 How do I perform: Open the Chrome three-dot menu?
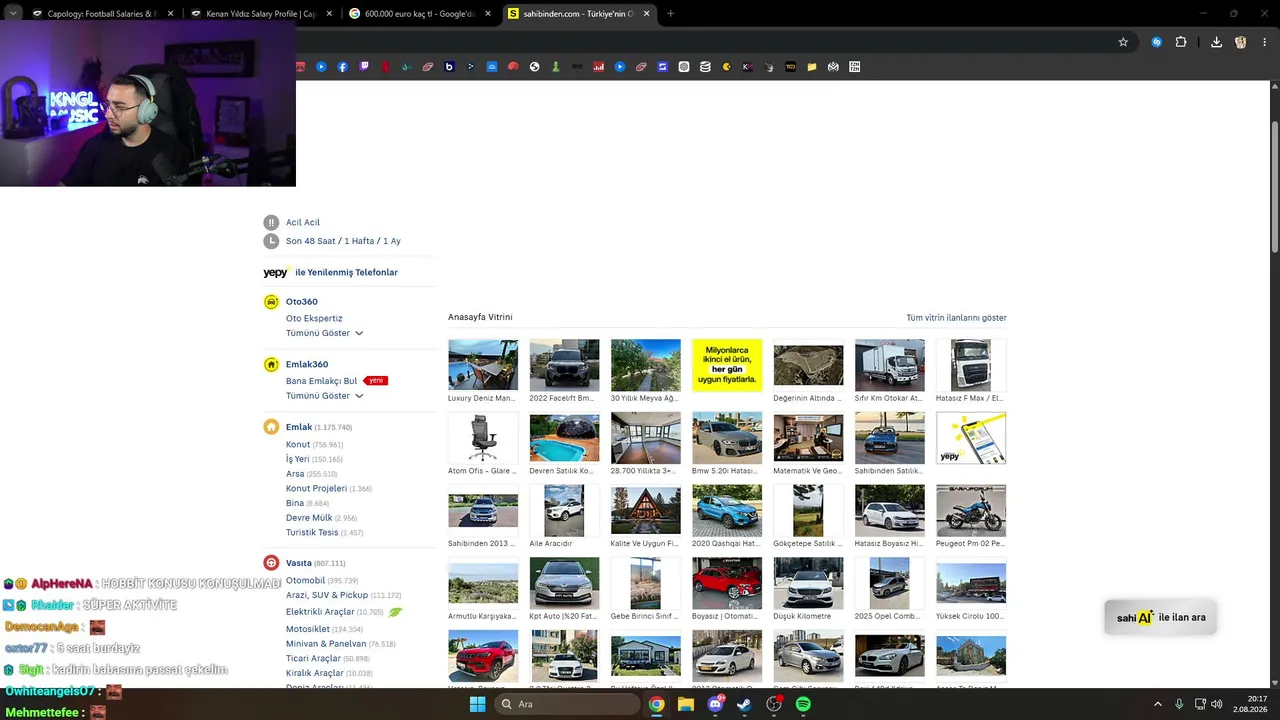1265,42
